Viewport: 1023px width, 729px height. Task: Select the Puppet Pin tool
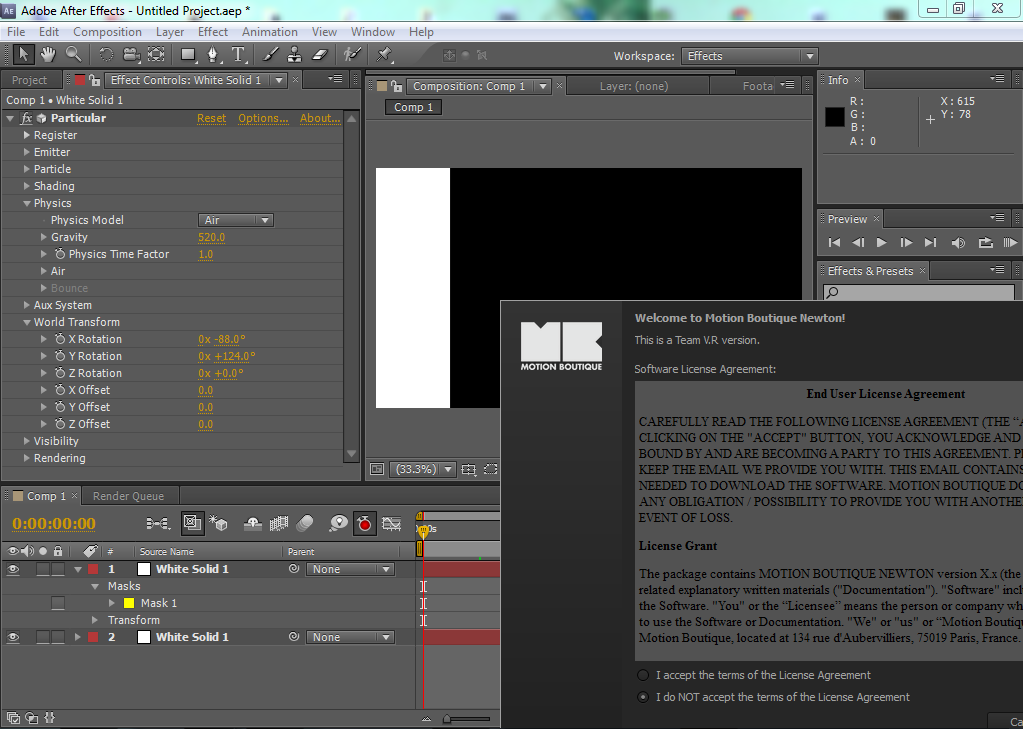pyautogui.click(x=384, y=55)
